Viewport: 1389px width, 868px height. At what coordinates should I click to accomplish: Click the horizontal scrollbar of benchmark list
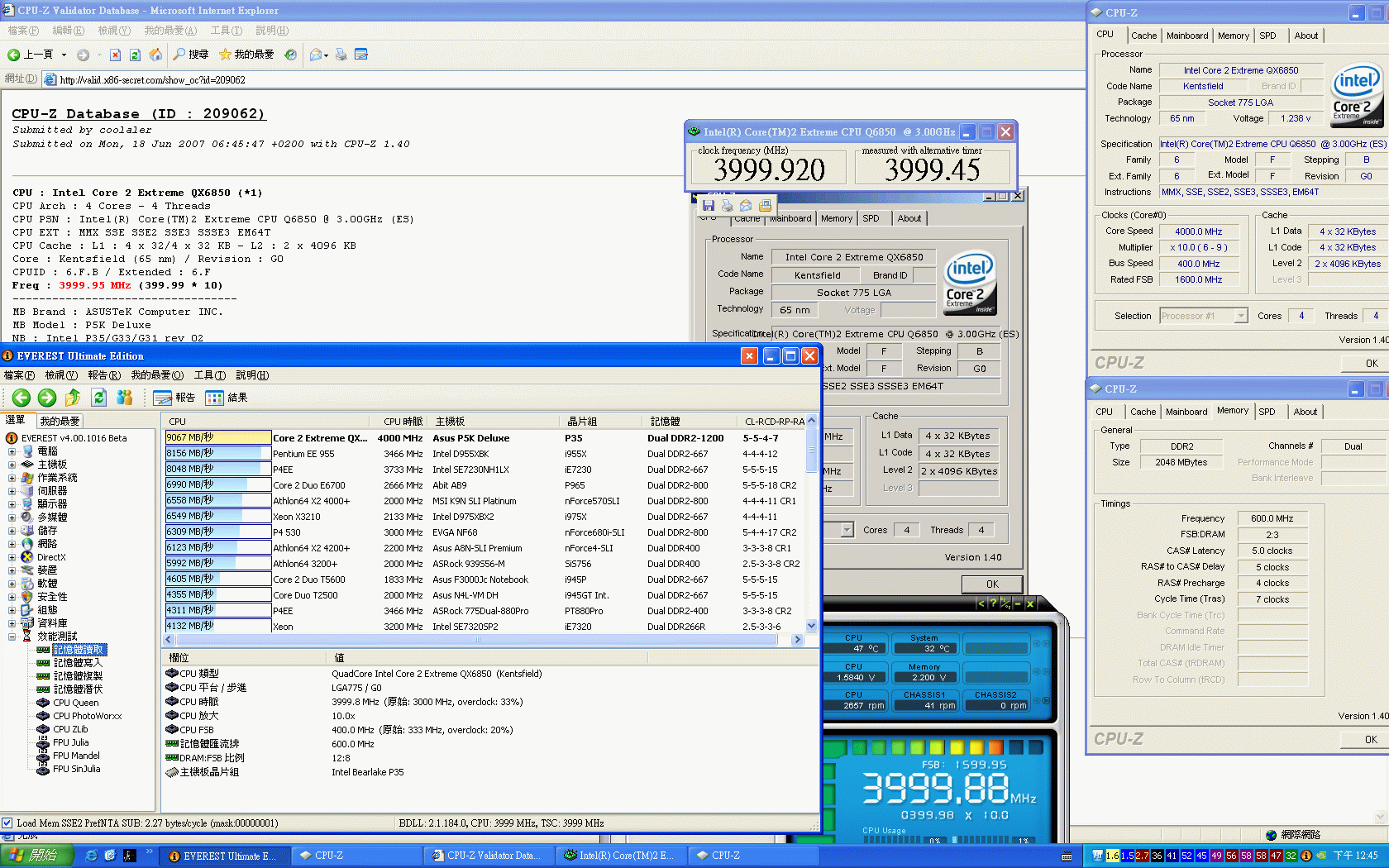point(484,640)
